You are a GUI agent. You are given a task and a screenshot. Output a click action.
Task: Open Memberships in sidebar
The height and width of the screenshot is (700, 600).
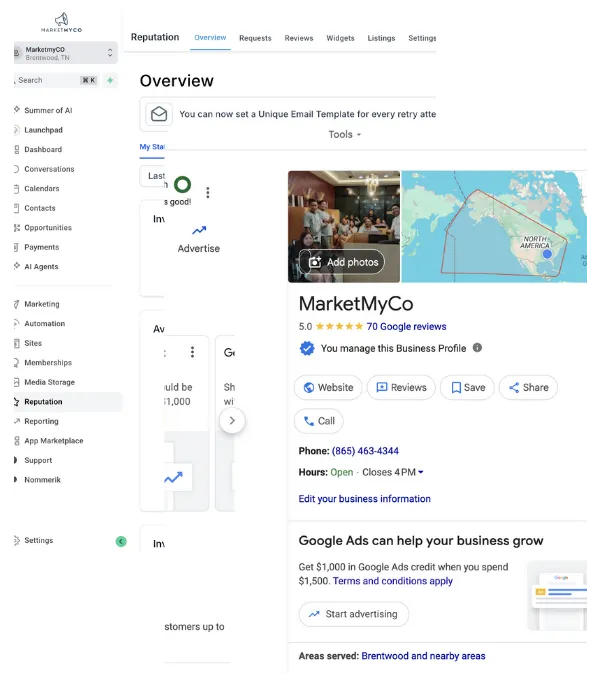click(x=48, y=362)
